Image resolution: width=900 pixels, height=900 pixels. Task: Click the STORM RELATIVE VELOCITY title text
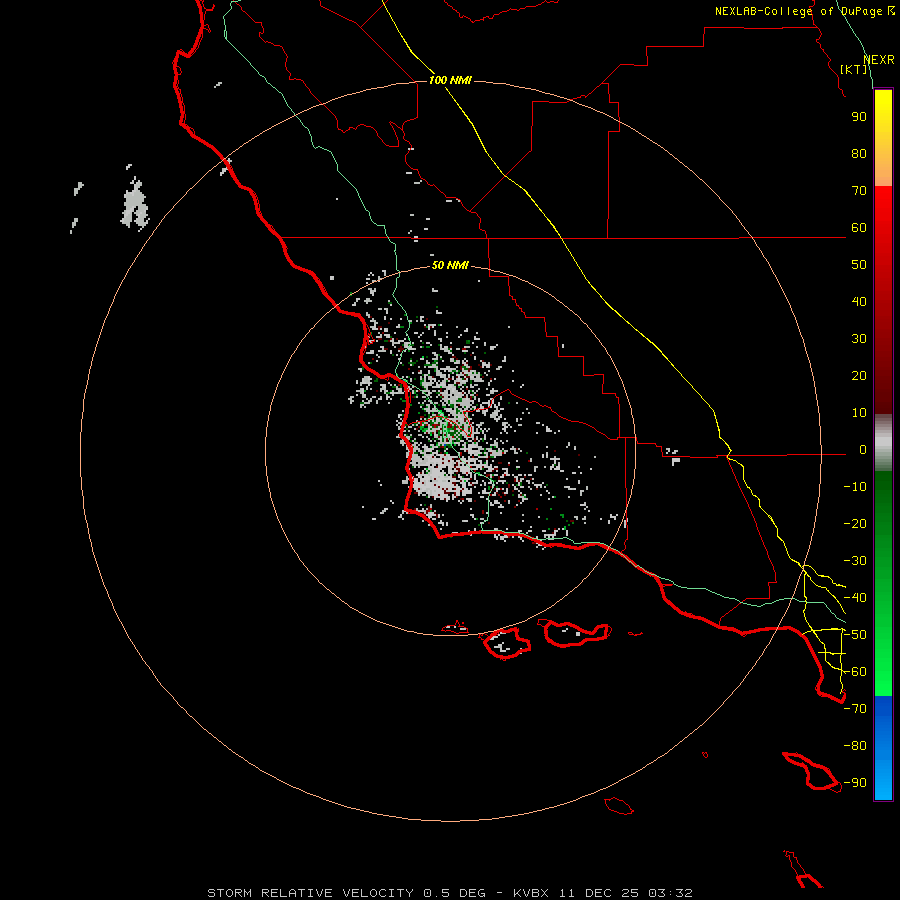[311, 893]
